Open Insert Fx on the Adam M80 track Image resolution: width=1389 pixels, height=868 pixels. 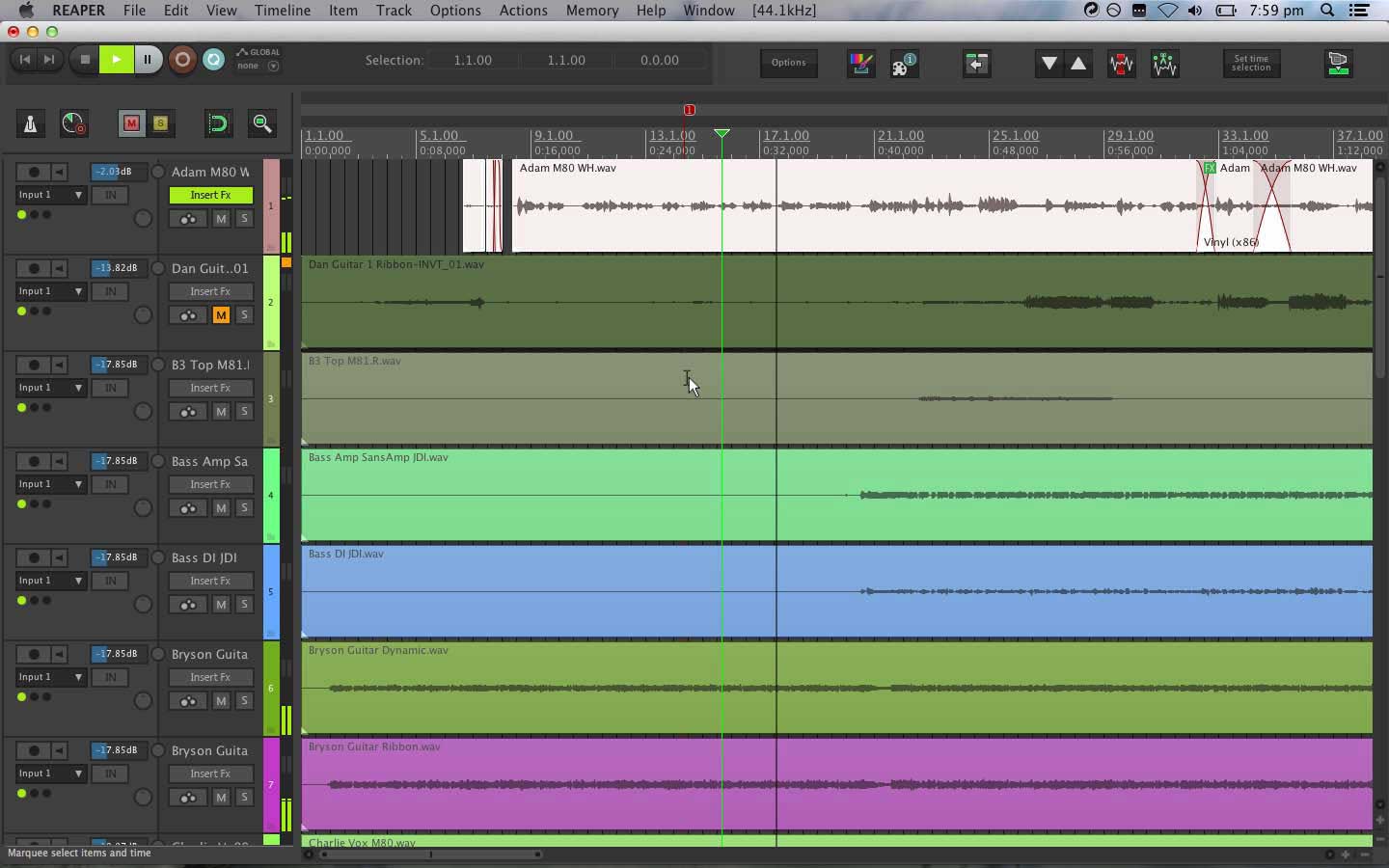coord(210,195)
